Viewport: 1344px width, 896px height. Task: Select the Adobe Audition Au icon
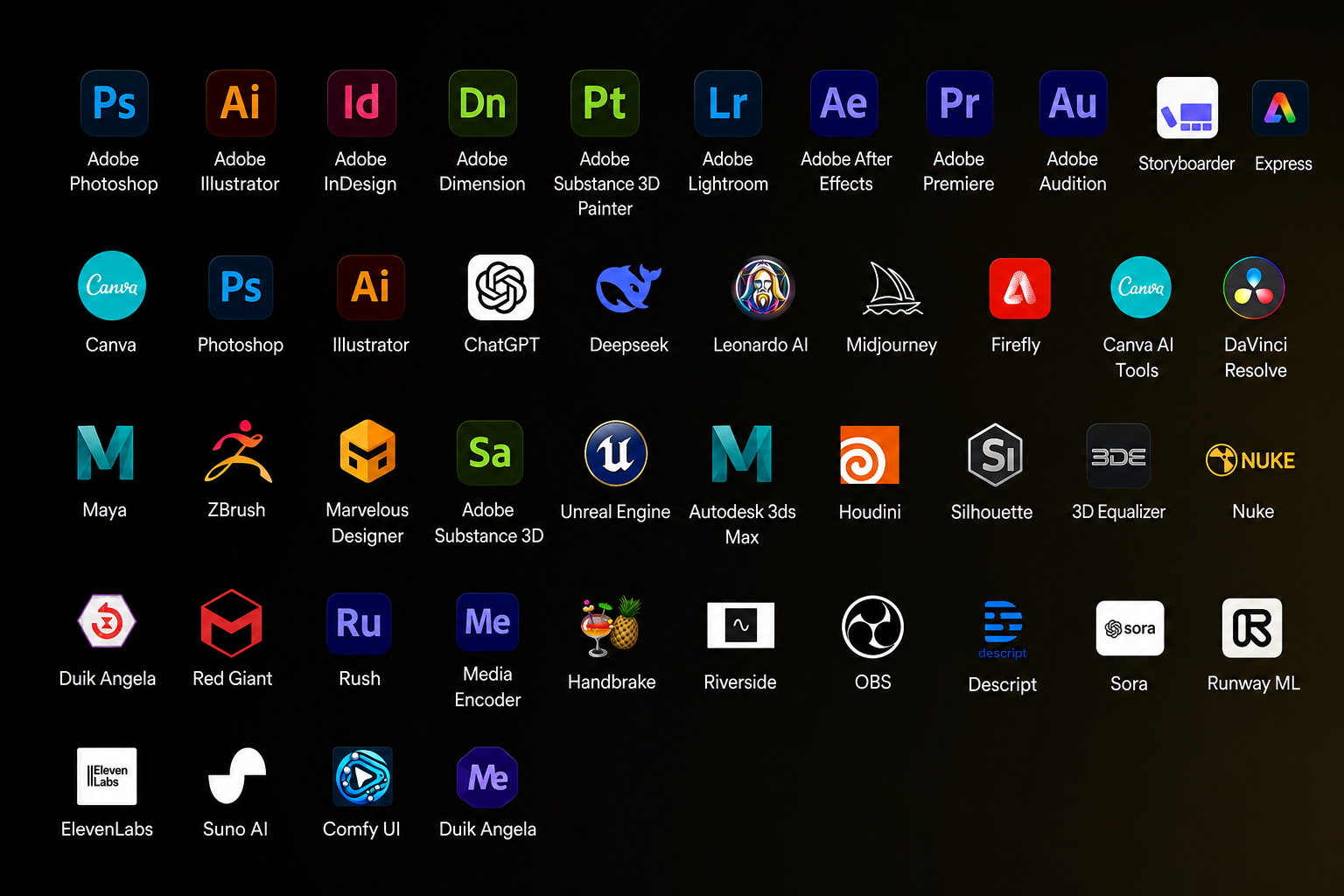(1074, 103)
